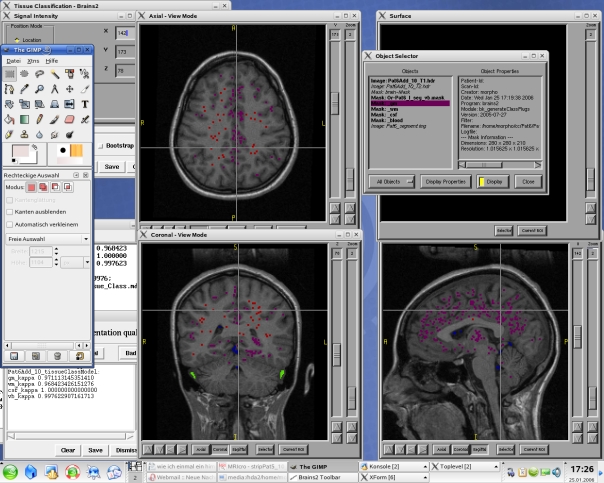Viewport: 604px width, 483px height.
Task: Open the Hilfe menu in GIMP
Action: click(x=52, y=60)
